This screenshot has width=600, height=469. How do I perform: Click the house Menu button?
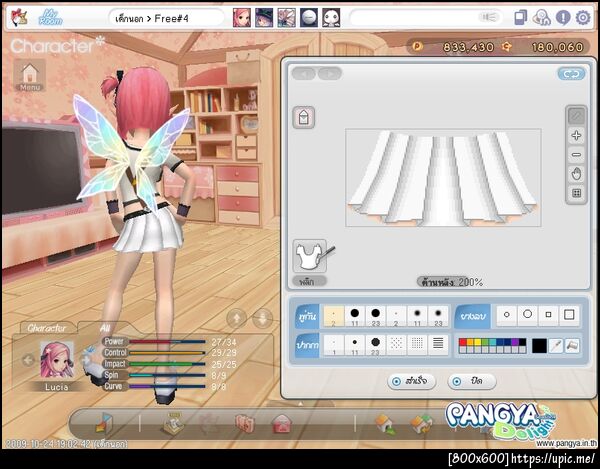click(30, 76)
